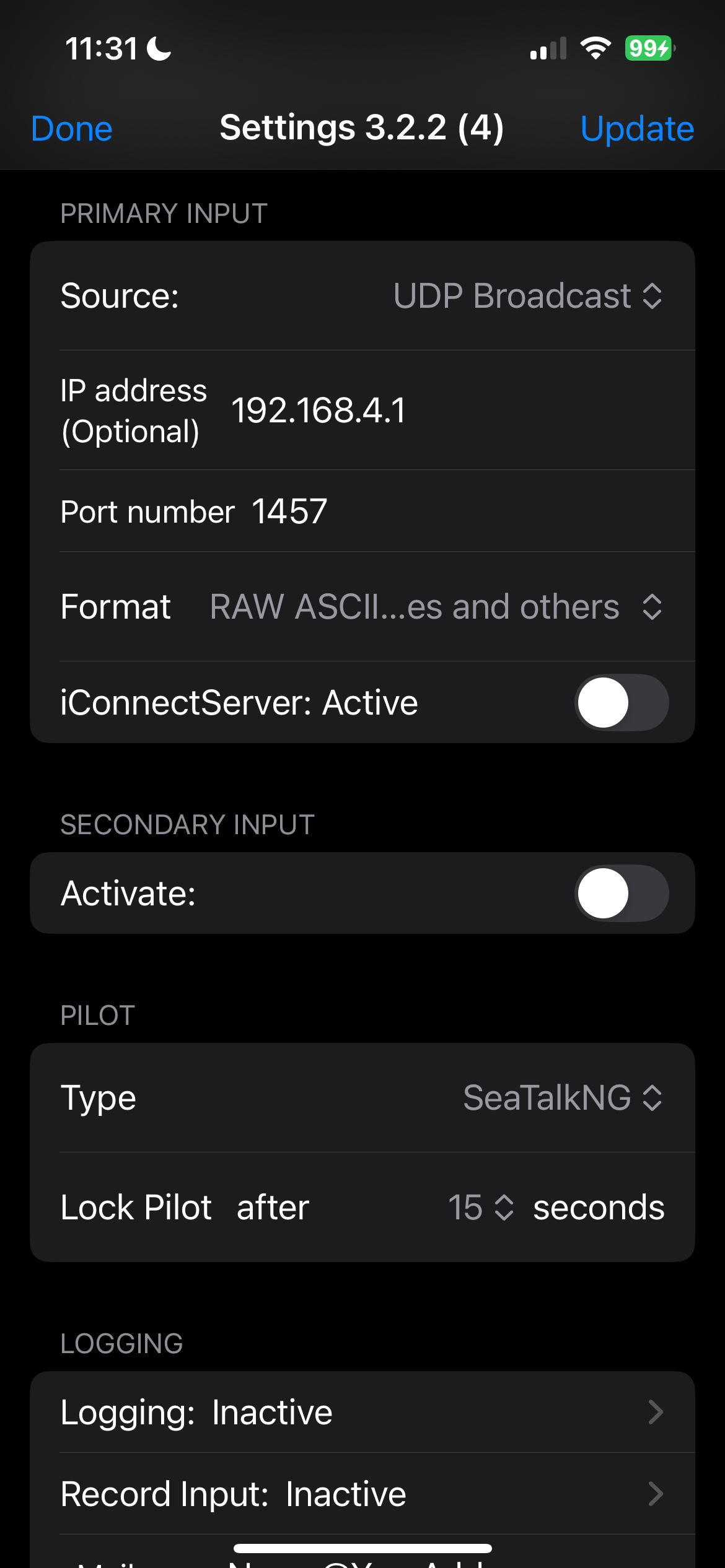Open the Record Input: Inactive row

[x=362, y=1494]
